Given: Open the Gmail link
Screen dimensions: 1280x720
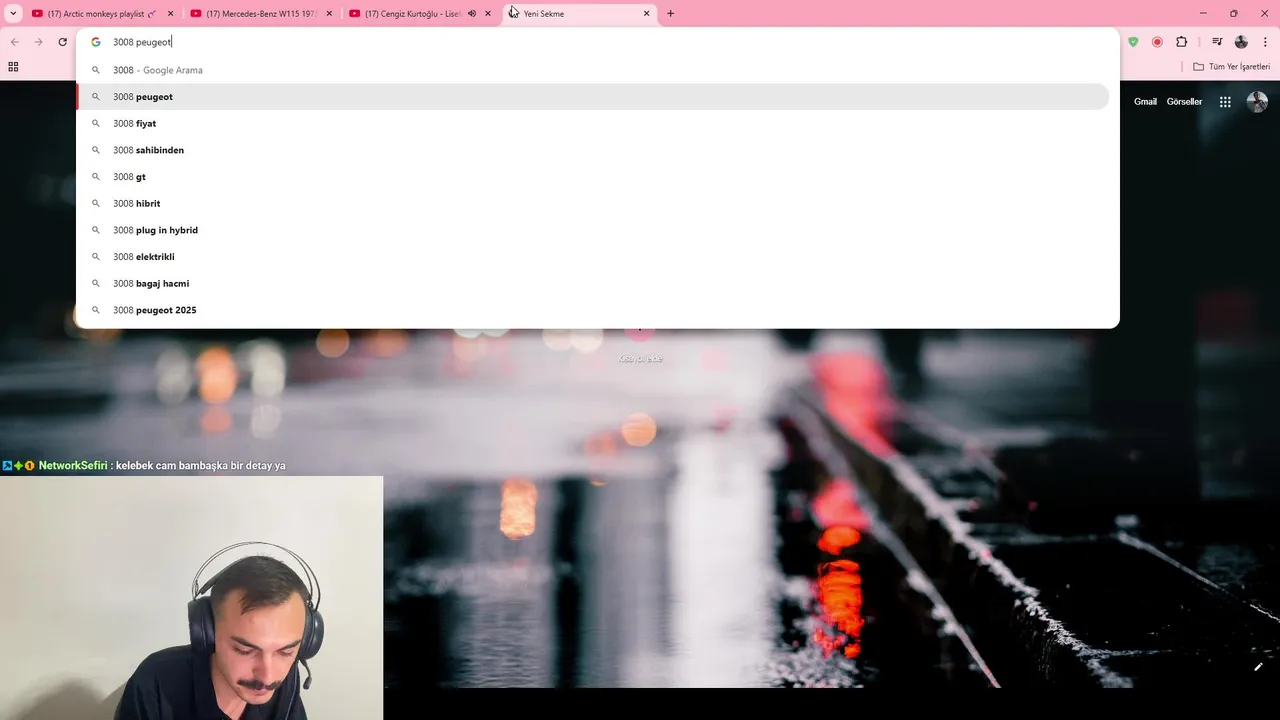Looking at the screenshot, I should tap(1145, 102).
